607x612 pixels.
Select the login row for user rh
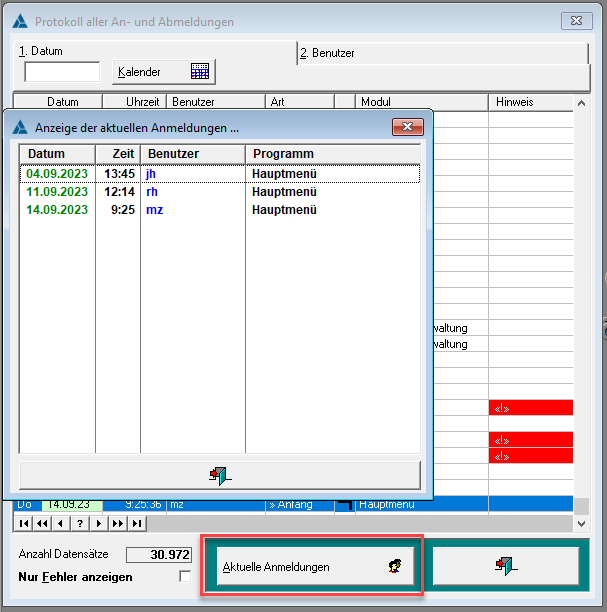coord(218,192)
